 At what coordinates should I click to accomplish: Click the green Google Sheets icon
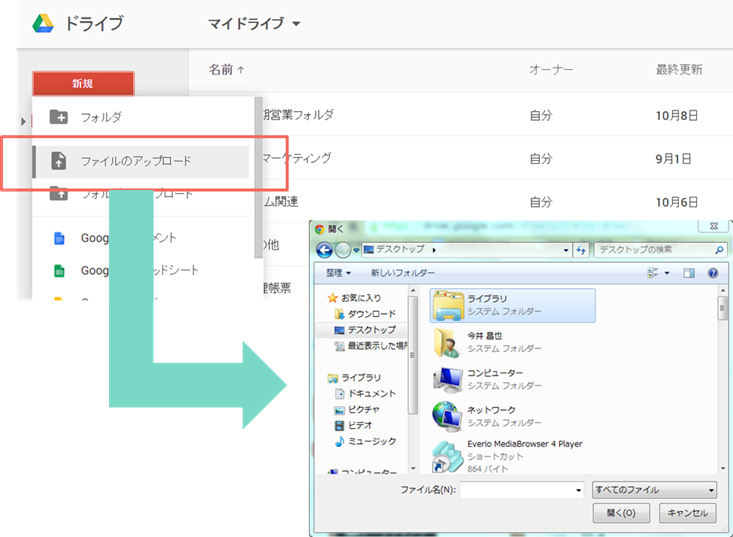pos(59,270)
